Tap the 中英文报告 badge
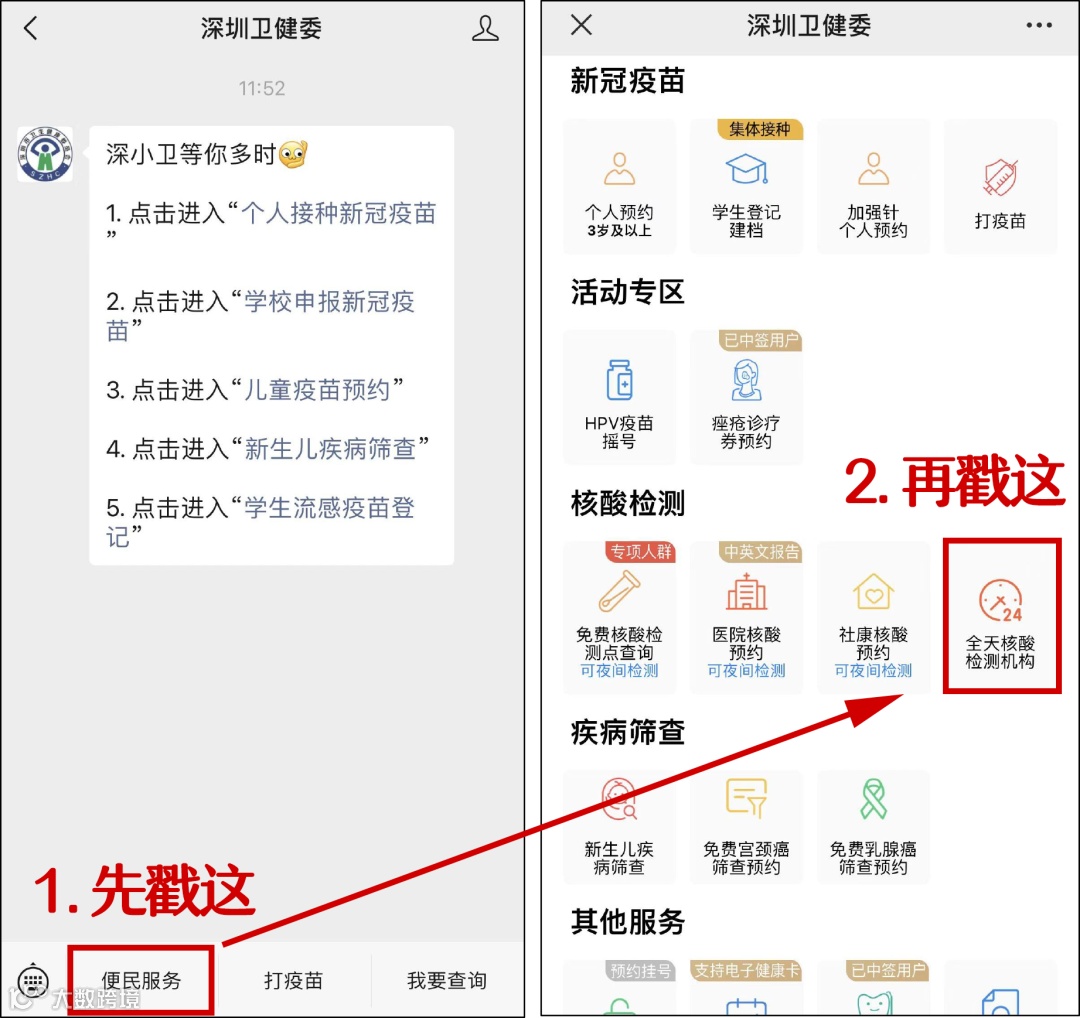The image size is (1080, 1018). coord(760,552)
